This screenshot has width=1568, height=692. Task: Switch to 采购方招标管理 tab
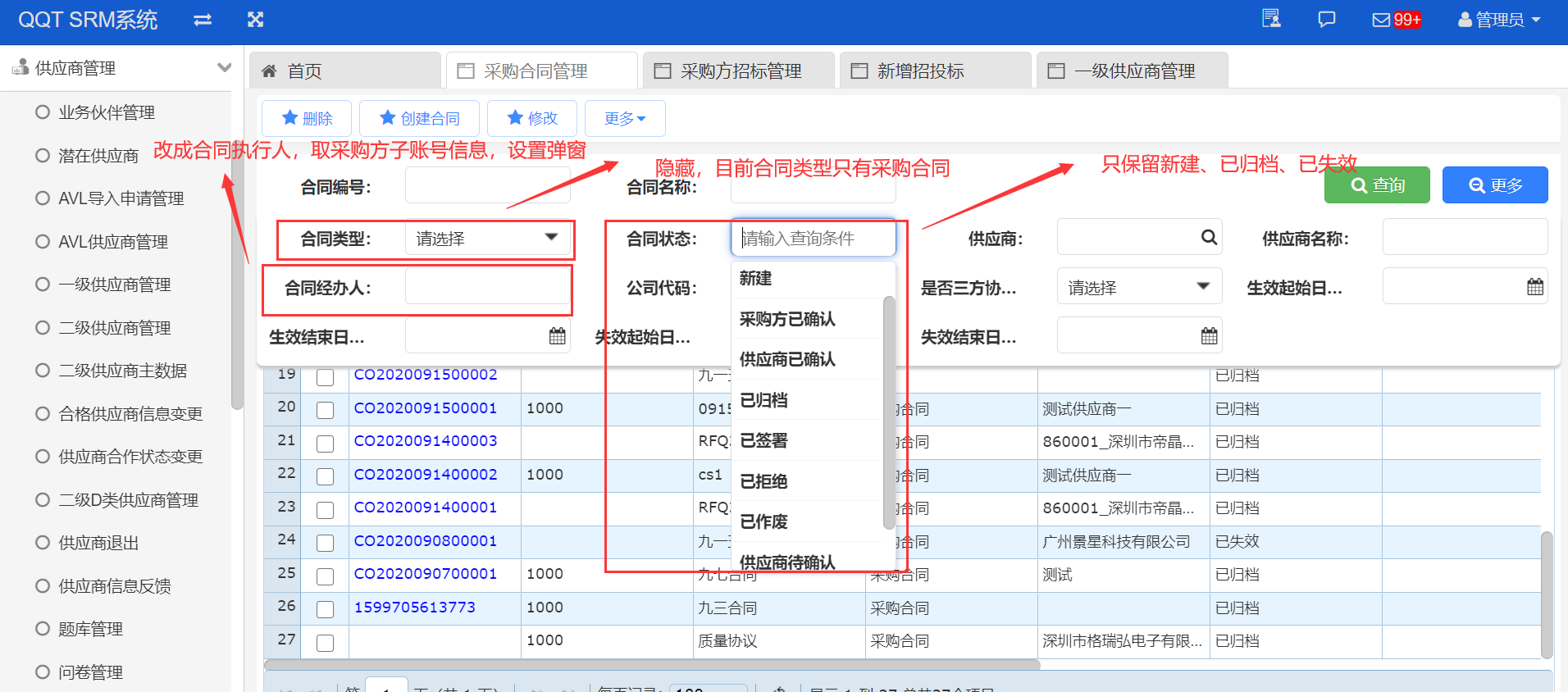pyautogui.click(x=739, y=71)
